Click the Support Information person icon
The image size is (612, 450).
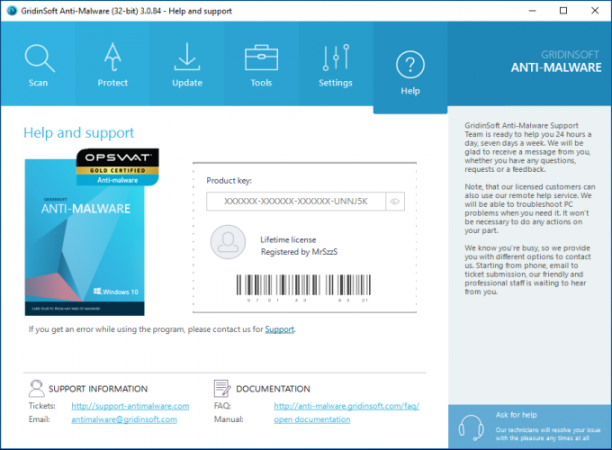(x=36, y=388)
